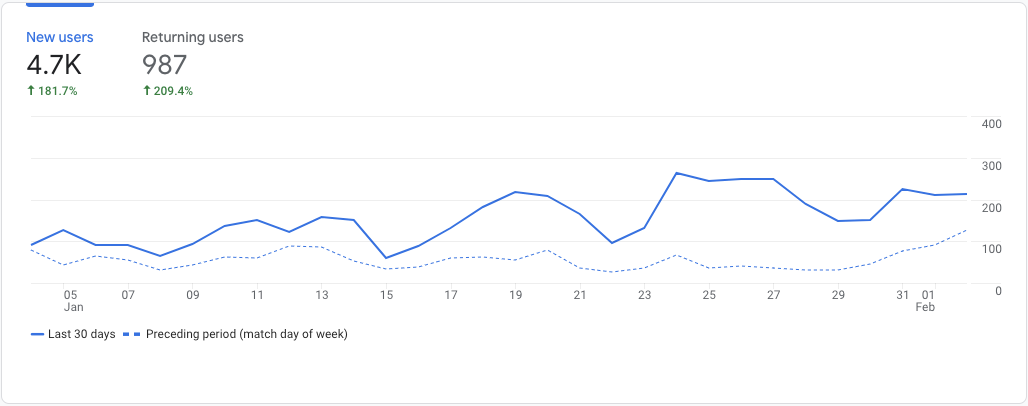Screen dimensions: 1028x406
Task: Toggle the Preceding period dashed legend line
Action: 133,334
